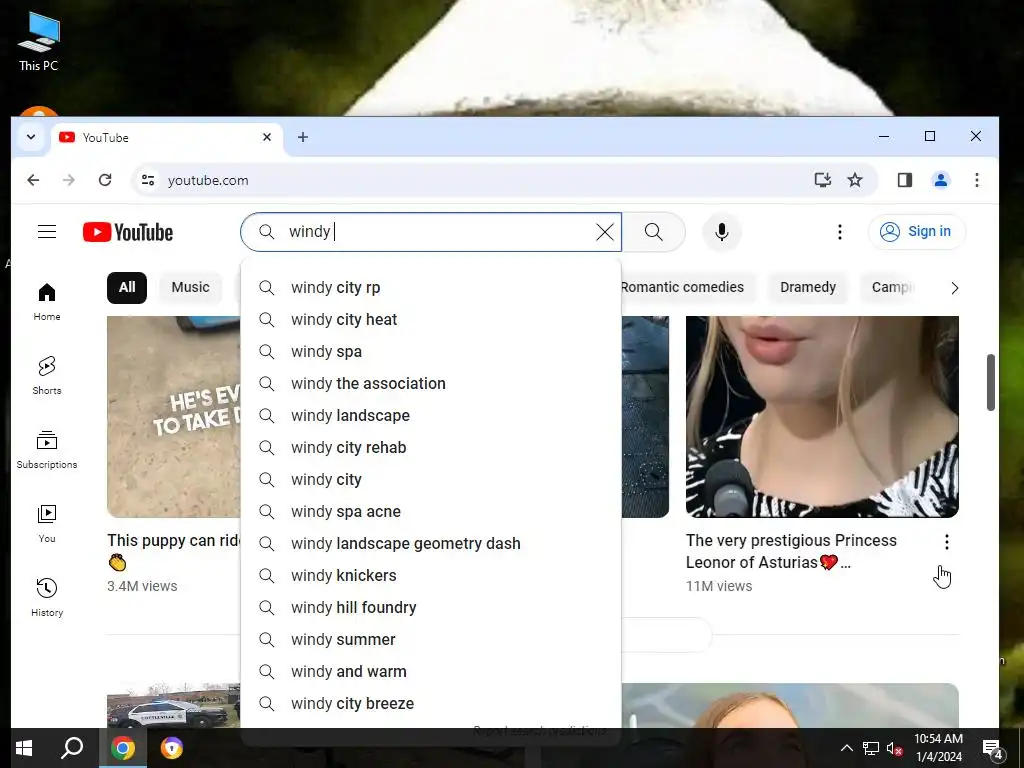Open the shield app in the taskbar

172,748
